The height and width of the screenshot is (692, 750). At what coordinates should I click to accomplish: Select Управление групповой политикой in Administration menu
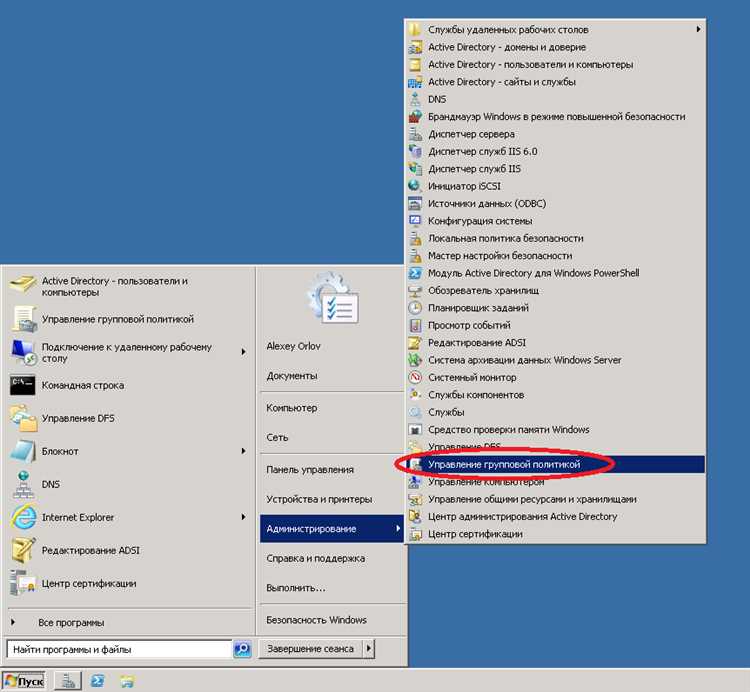555,464
